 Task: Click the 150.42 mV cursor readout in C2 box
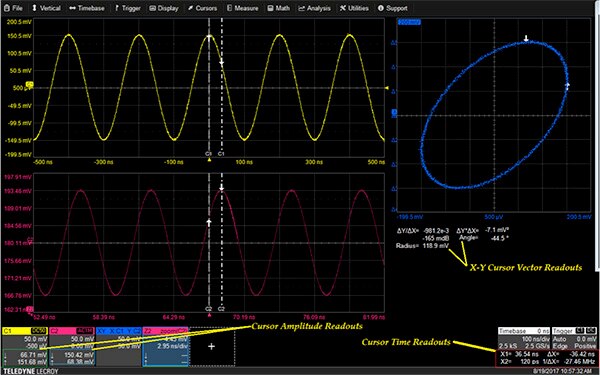pos(80,355)
